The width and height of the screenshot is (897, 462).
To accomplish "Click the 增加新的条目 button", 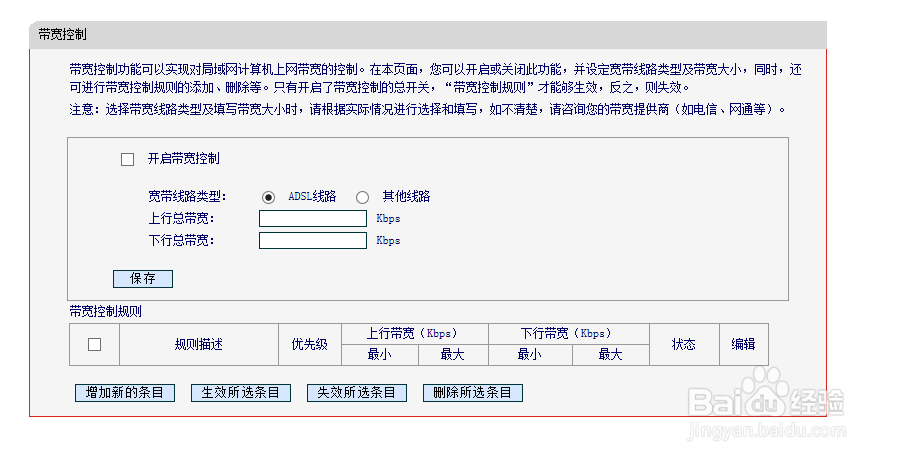I will 125,393.
